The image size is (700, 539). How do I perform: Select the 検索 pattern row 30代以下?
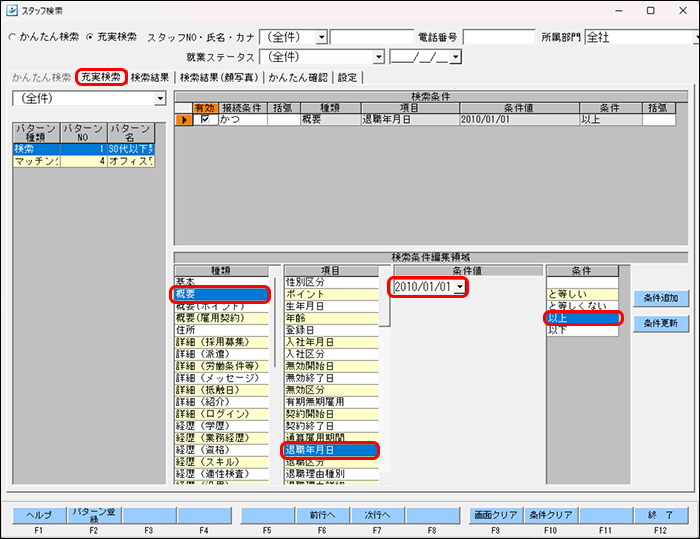[83, 149]
